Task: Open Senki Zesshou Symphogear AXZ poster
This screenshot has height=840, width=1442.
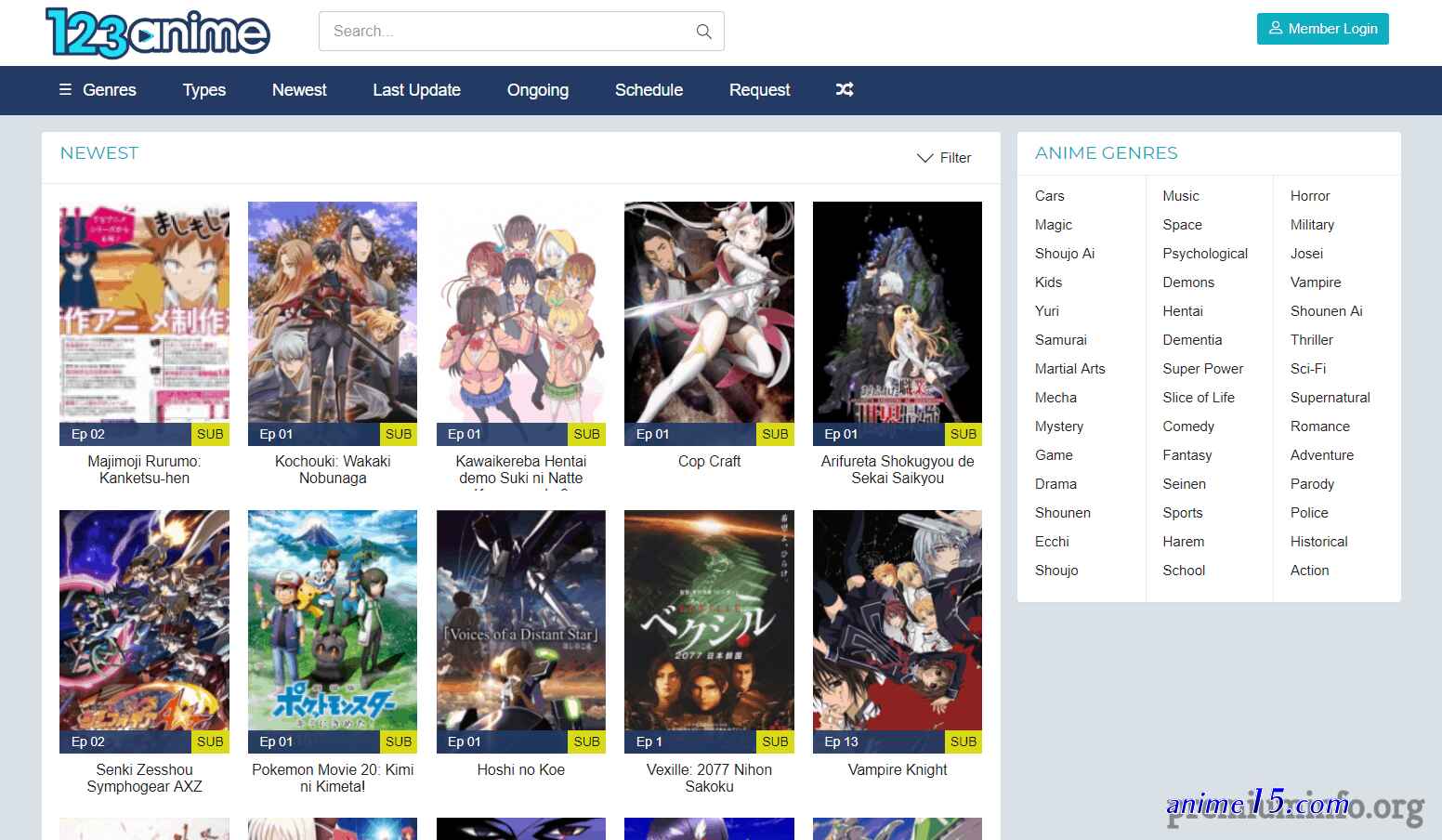Action: [144, 632]
